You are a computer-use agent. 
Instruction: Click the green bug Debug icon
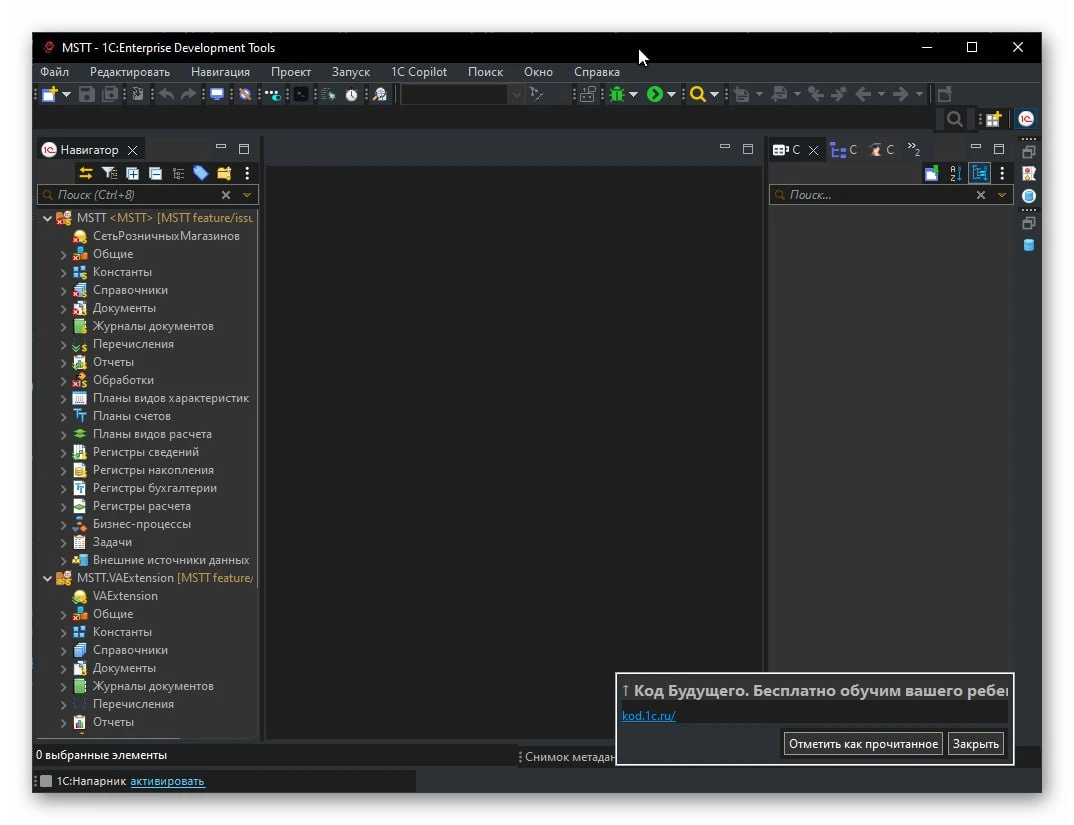coord(617,95)
